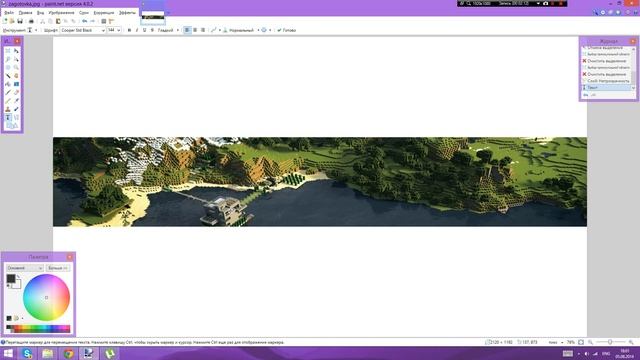Open the Файл menu
The width and height of the screenshot is (640, 360).
pos(9,13)
